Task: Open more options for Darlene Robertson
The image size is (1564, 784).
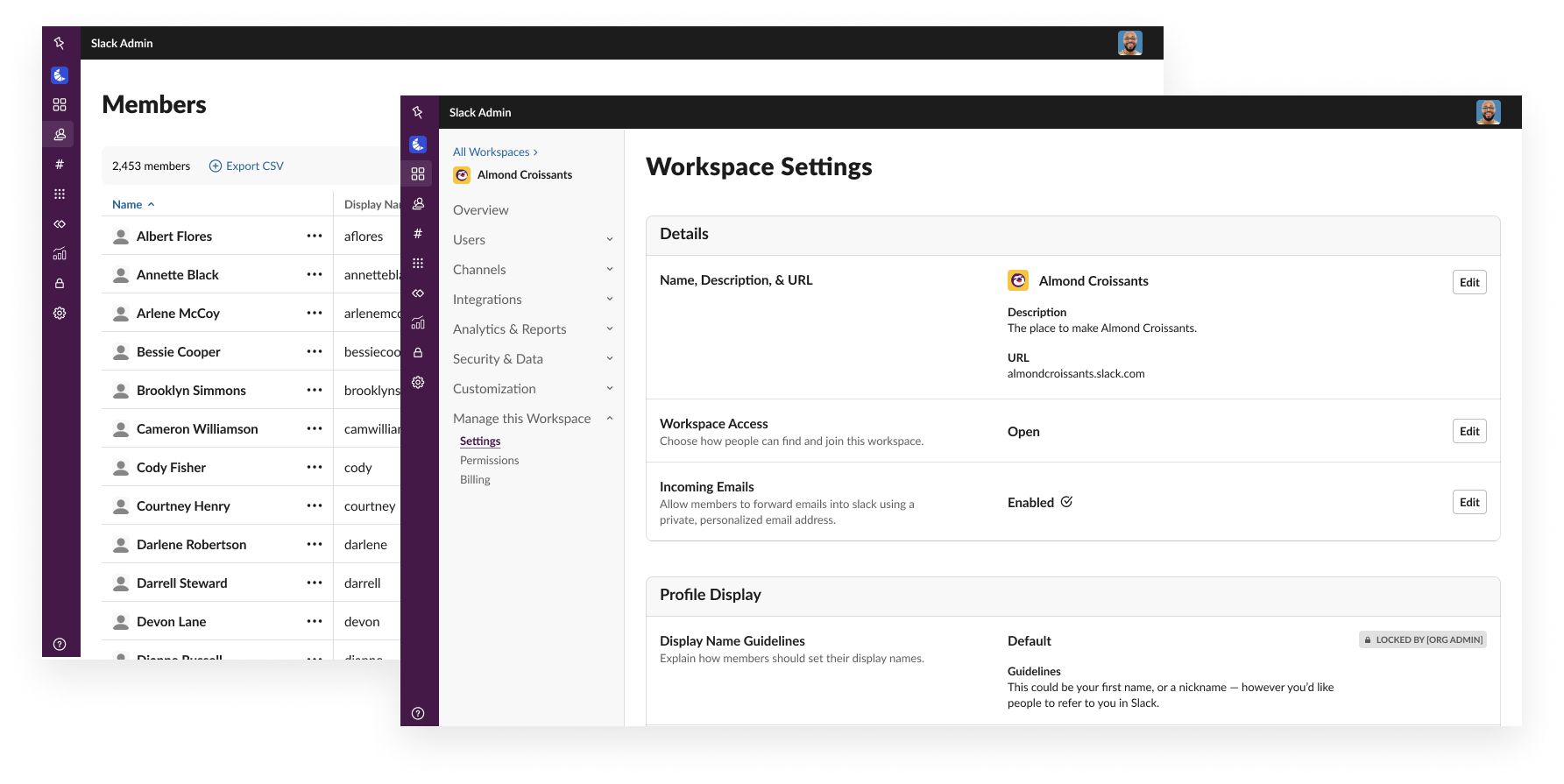Action: 315,544
